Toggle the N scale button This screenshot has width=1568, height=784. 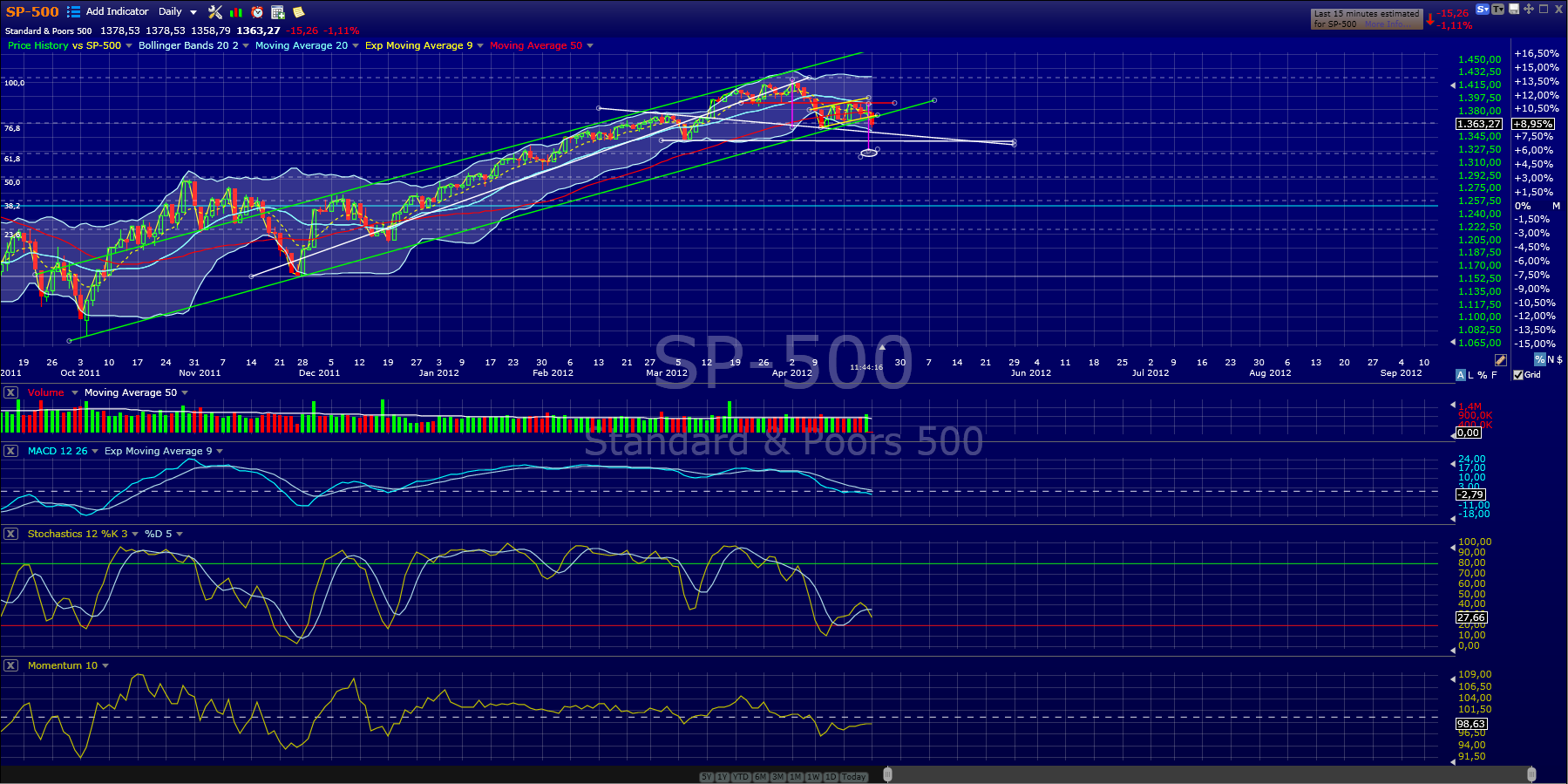(x=1551, y=359)
